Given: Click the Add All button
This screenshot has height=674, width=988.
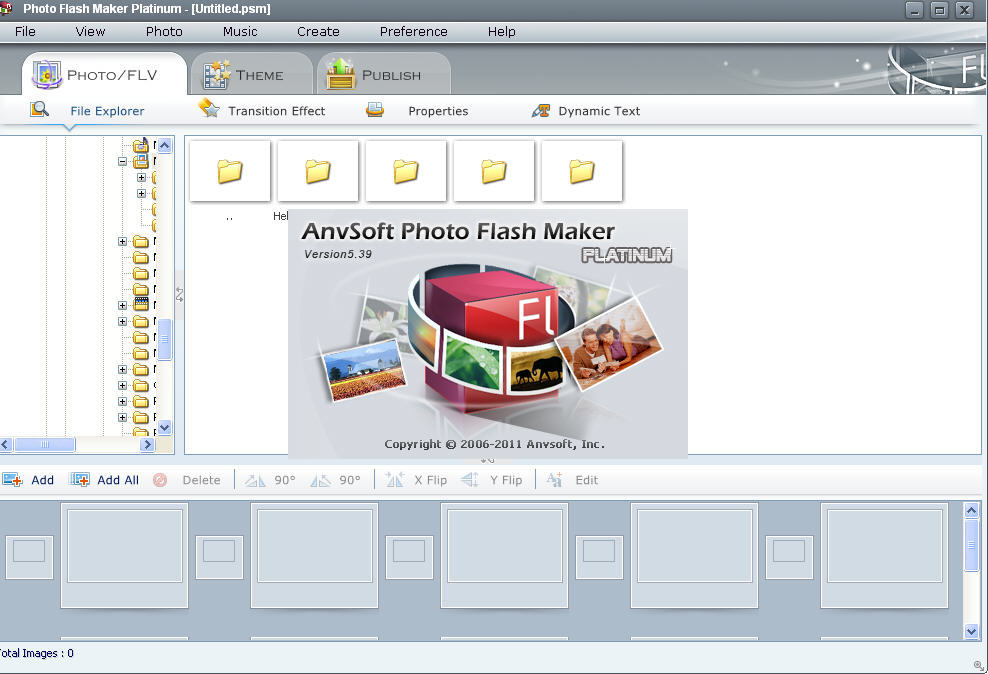Looking at the screenshot, I should pos(104,480).
